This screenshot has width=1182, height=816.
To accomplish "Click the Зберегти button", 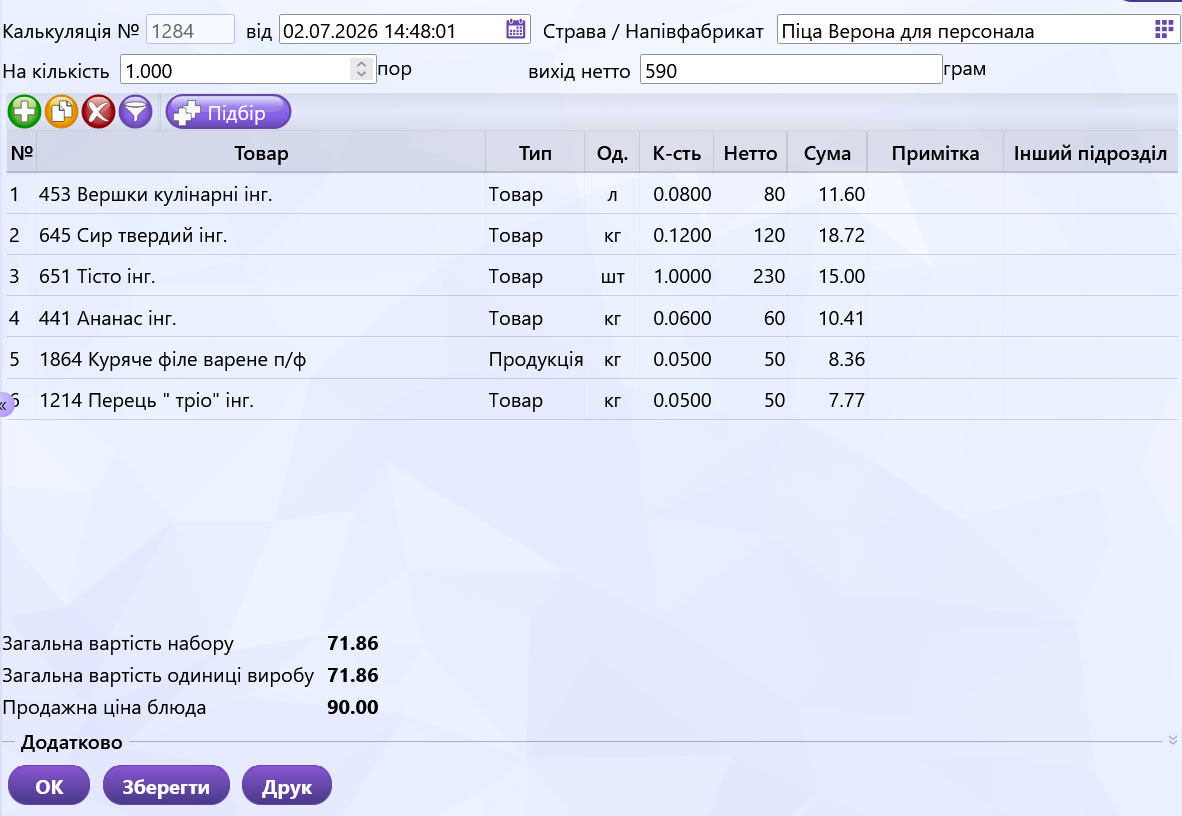I will pyautogui.click(x=166, y=786).
